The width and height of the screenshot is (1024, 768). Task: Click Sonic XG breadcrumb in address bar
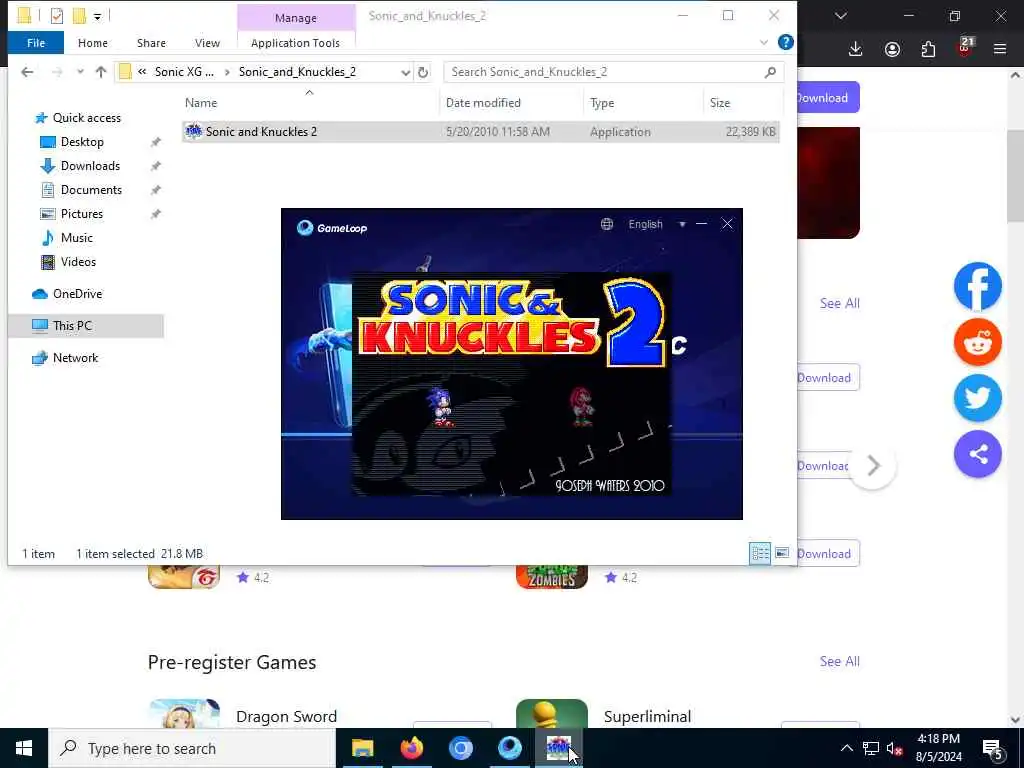pyautogui.click(x=184, y=72)
